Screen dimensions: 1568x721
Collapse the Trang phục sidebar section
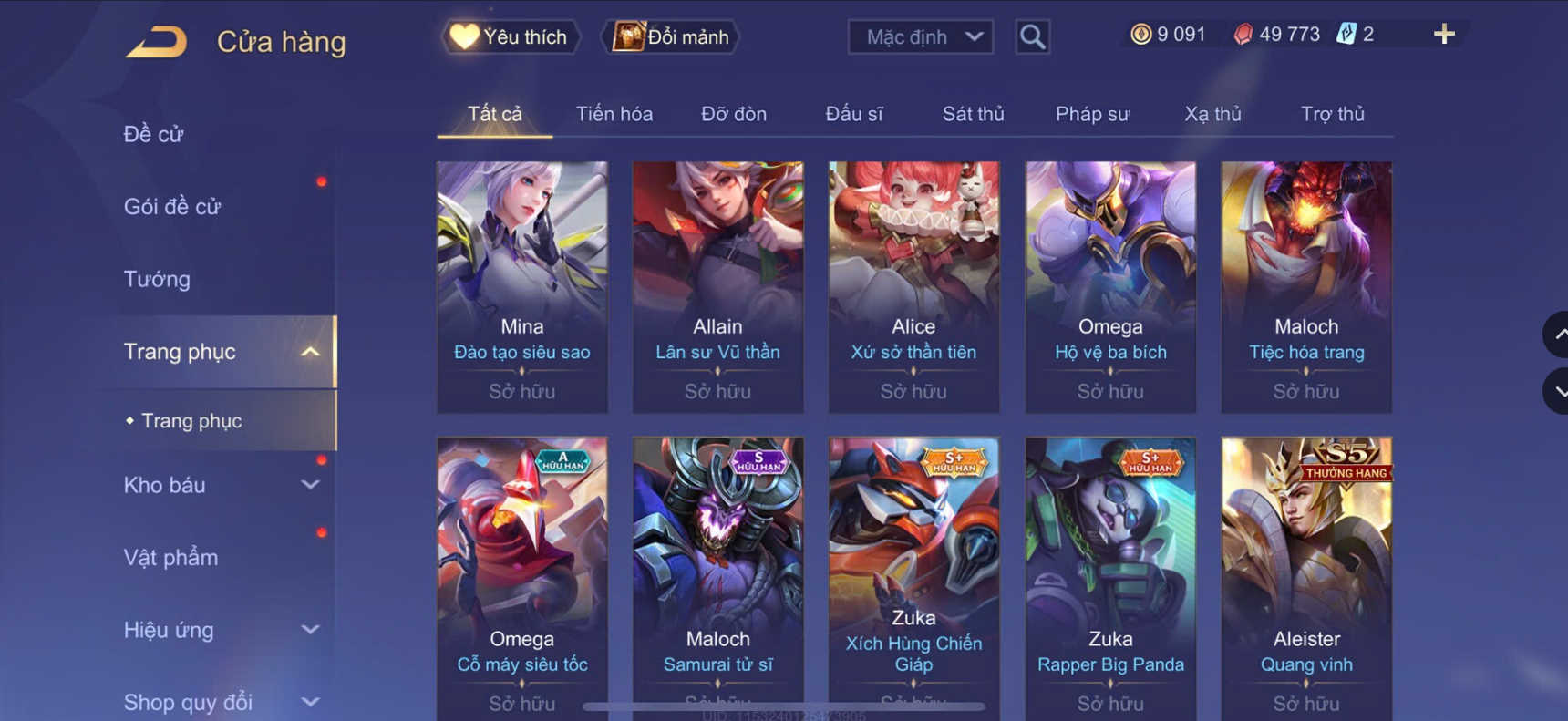311,352
